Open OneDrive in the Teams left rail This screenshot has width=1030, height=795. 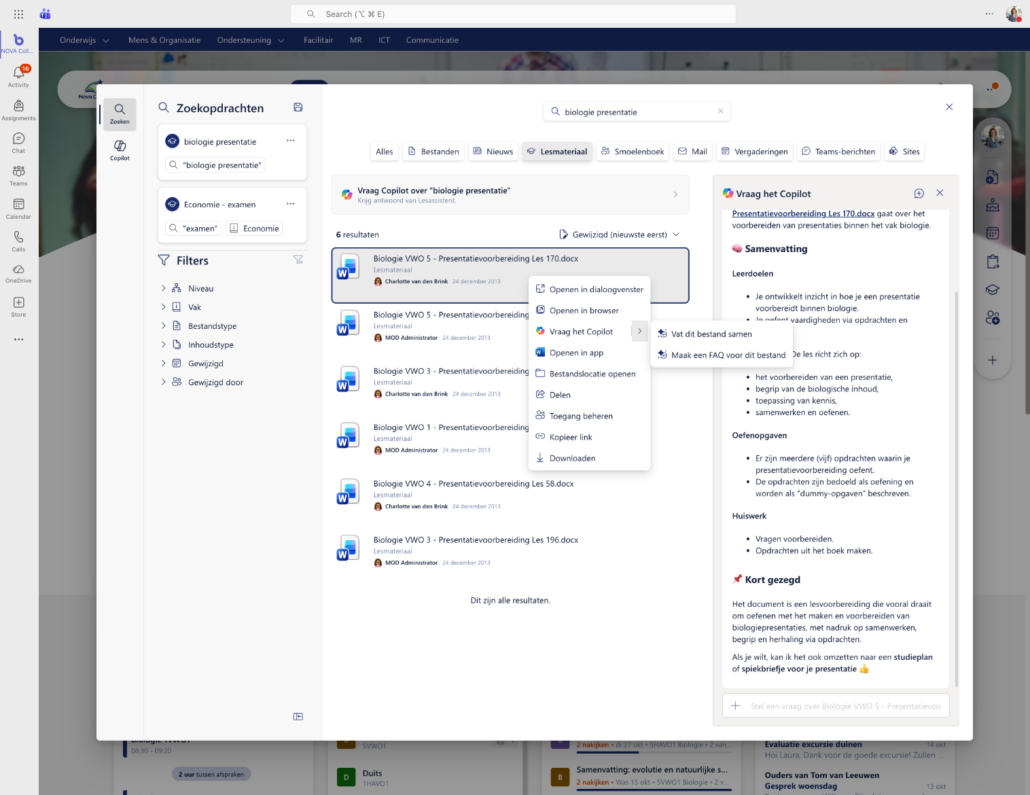[x=18, y=273]
